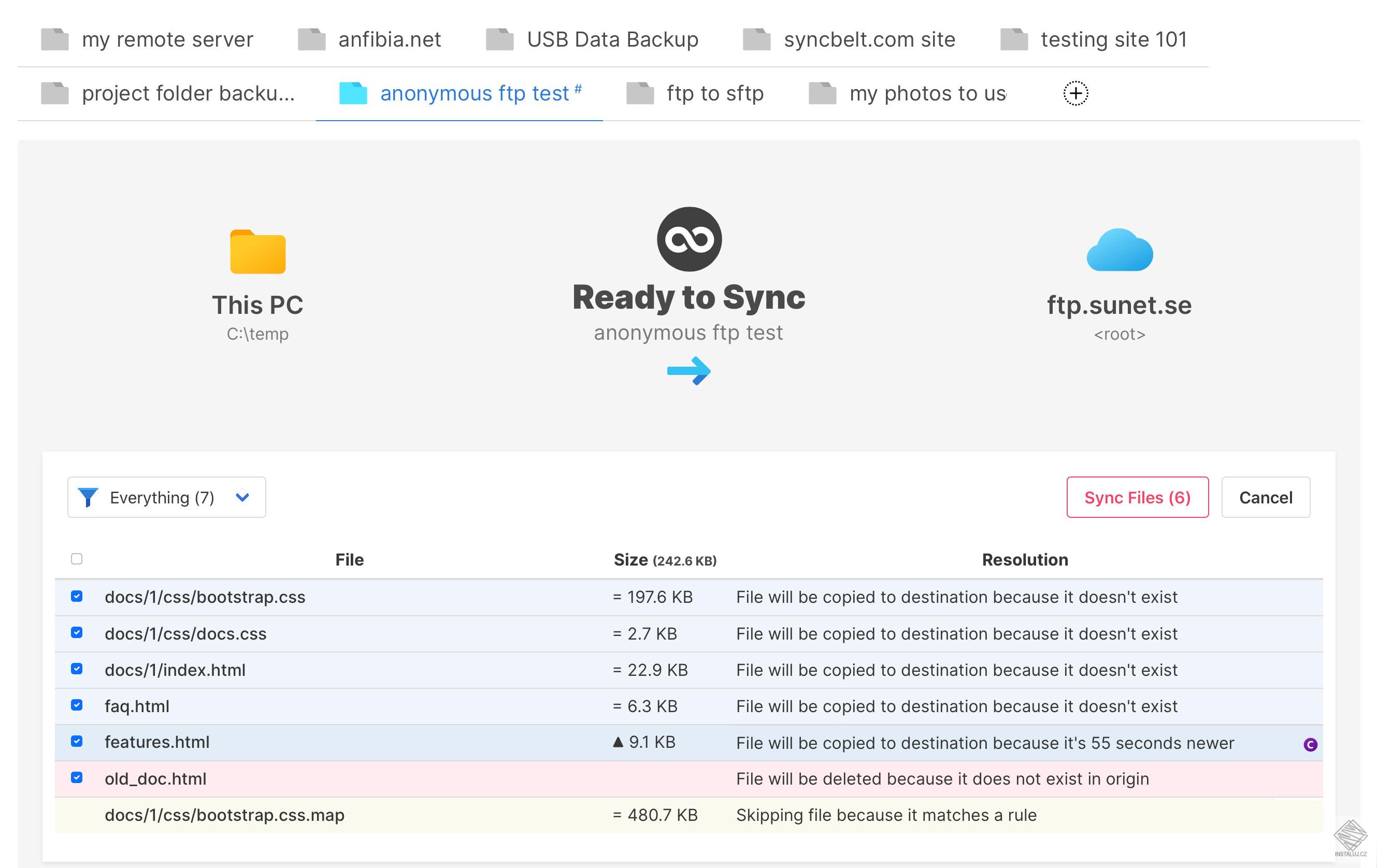Uncheck docs/1/css/bootstrap.css file checkbox
The image size is (1377, 868).
(77, 597)
